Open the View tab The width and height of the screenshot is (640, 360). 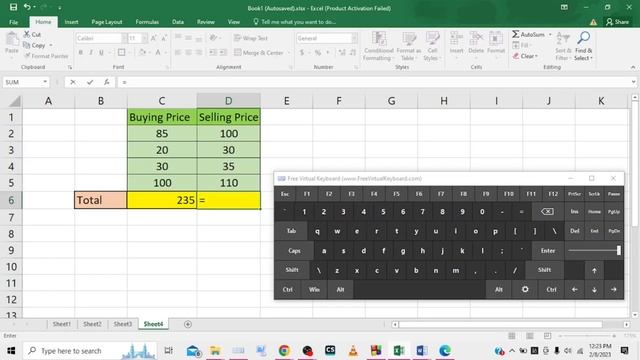click(233, 22)
